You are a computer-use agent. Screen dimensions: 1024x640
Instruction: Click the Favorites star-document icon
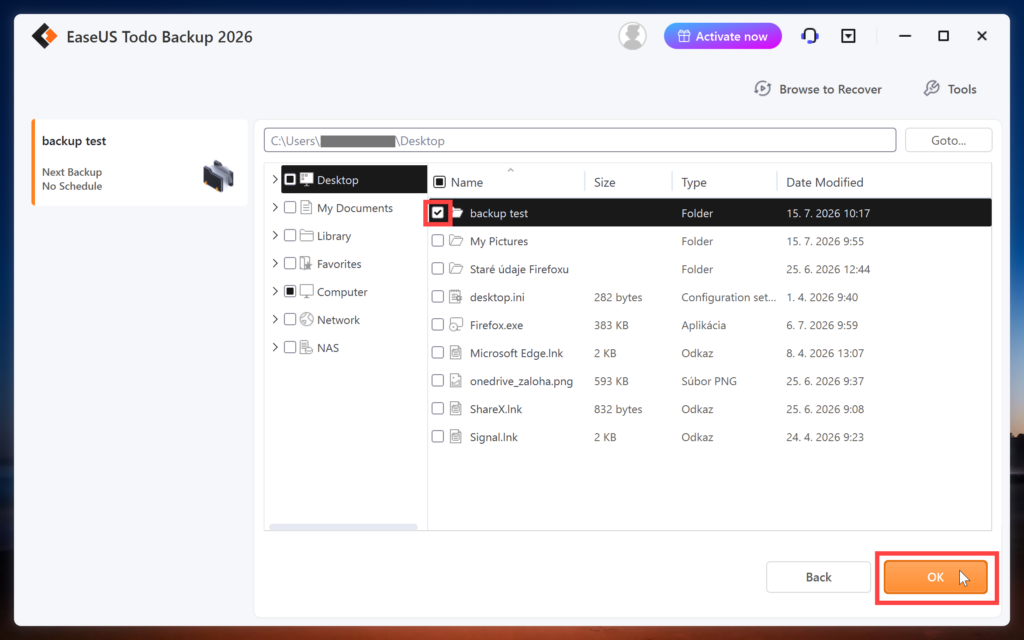306,264
